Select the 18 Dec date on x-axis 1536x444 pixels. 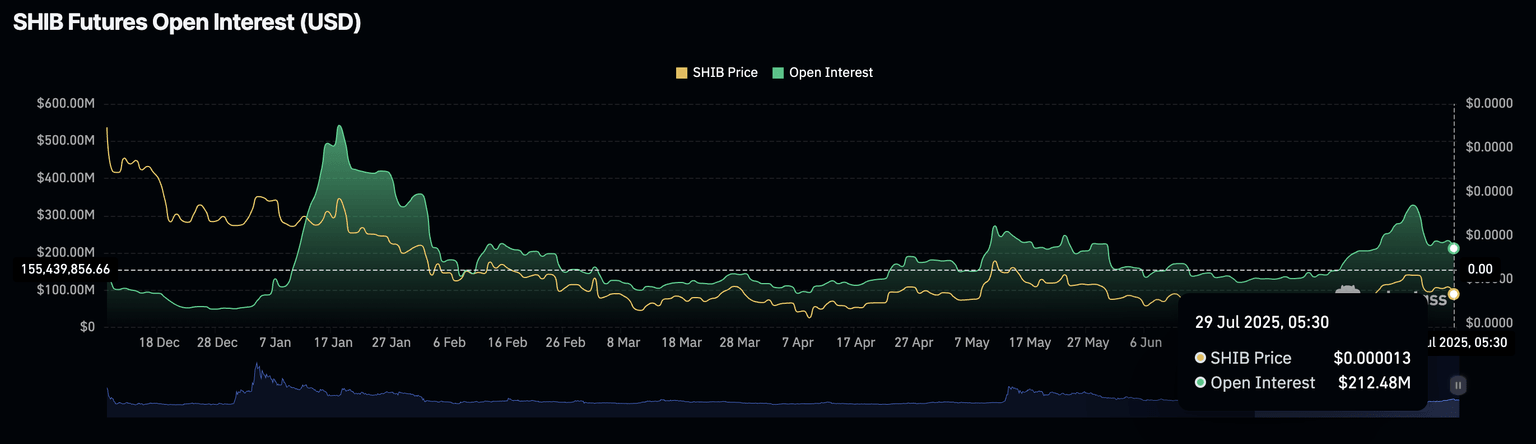tap(159, 342)
